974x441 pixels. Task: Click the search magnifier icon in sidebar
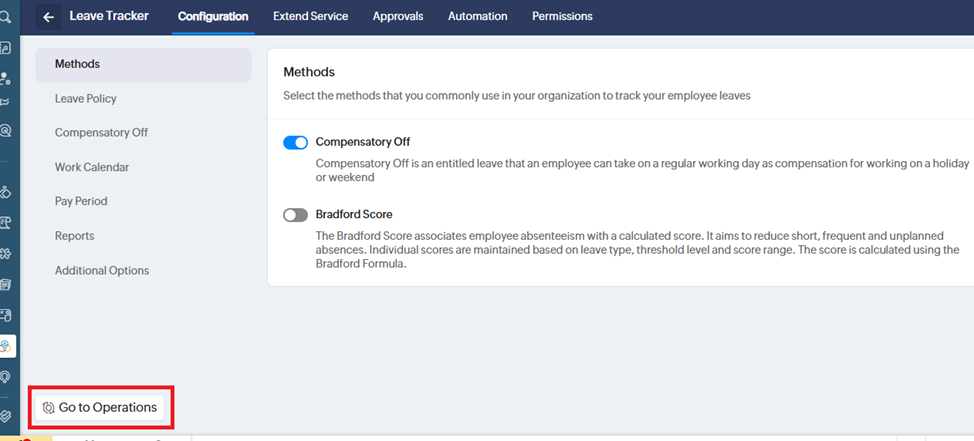(x=6, y=17)
